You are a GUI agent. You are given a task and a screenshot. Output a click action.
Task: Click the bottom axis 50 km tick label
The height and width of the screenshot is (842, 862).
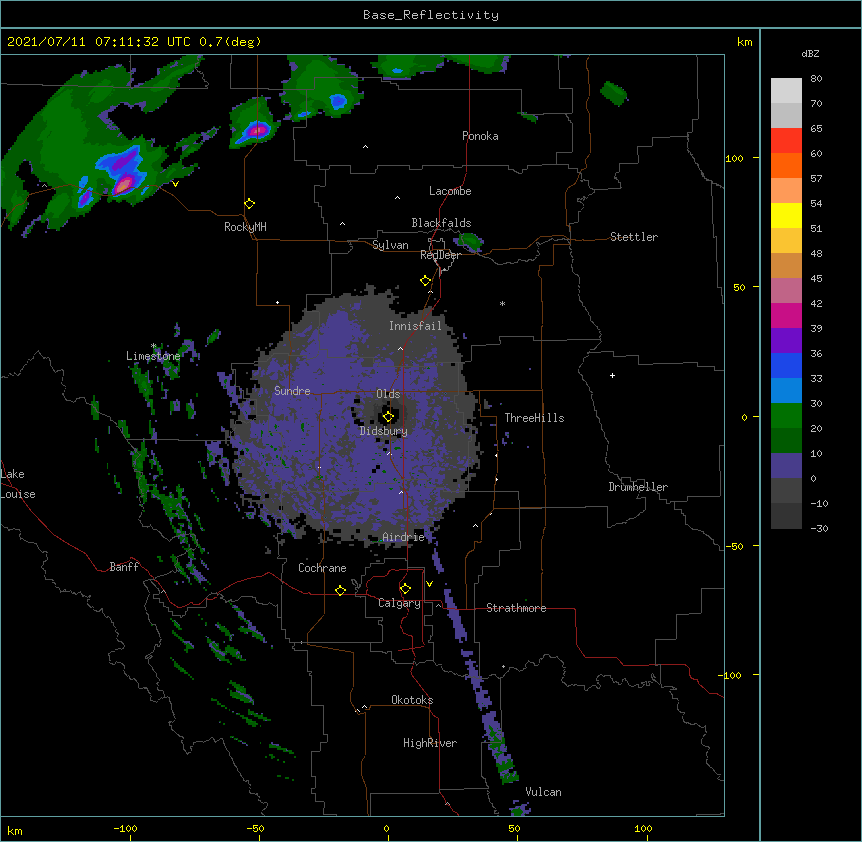514,828
